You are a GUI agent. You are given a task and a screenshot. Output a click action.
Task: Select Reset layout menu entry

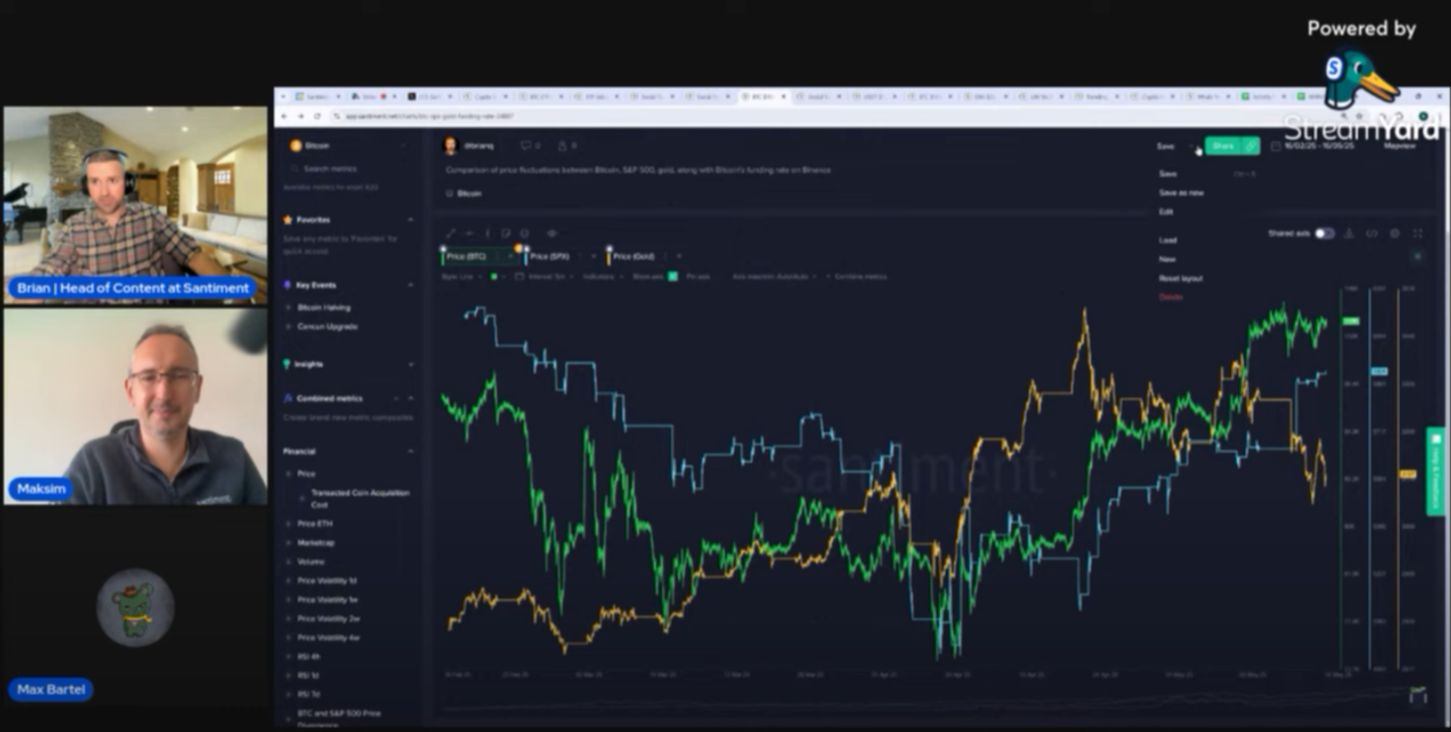pos(1181,278)
